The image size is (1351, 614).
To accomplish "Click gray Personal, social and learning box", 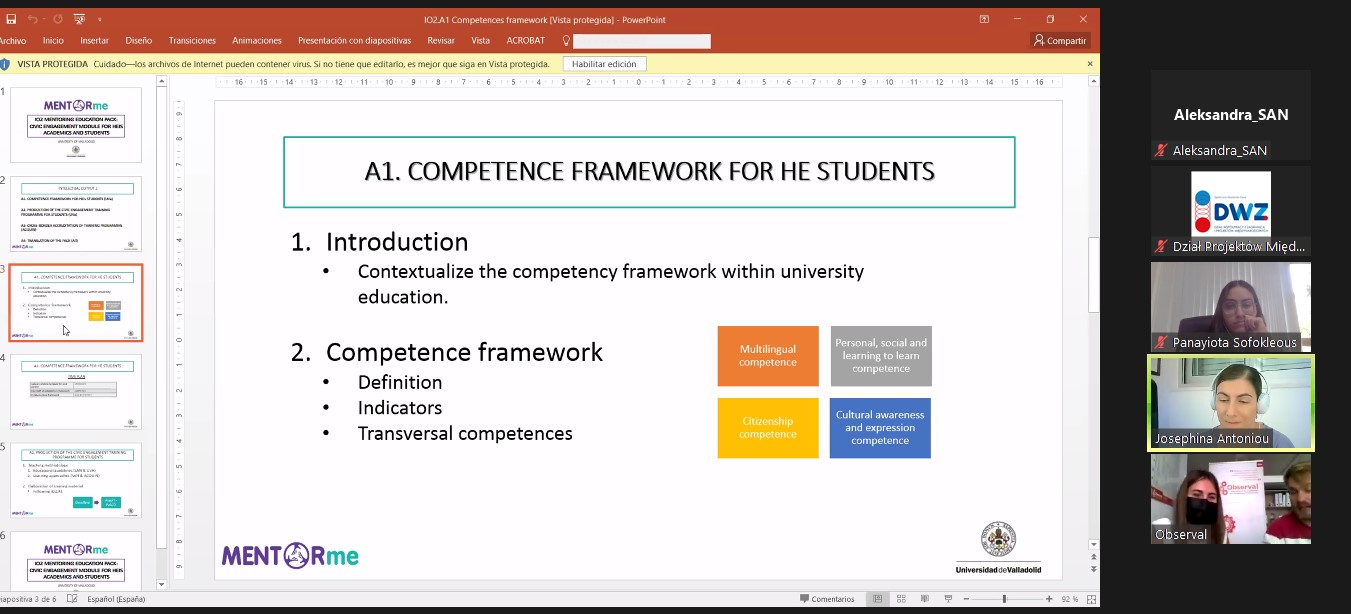I will (x=881, y=356).
